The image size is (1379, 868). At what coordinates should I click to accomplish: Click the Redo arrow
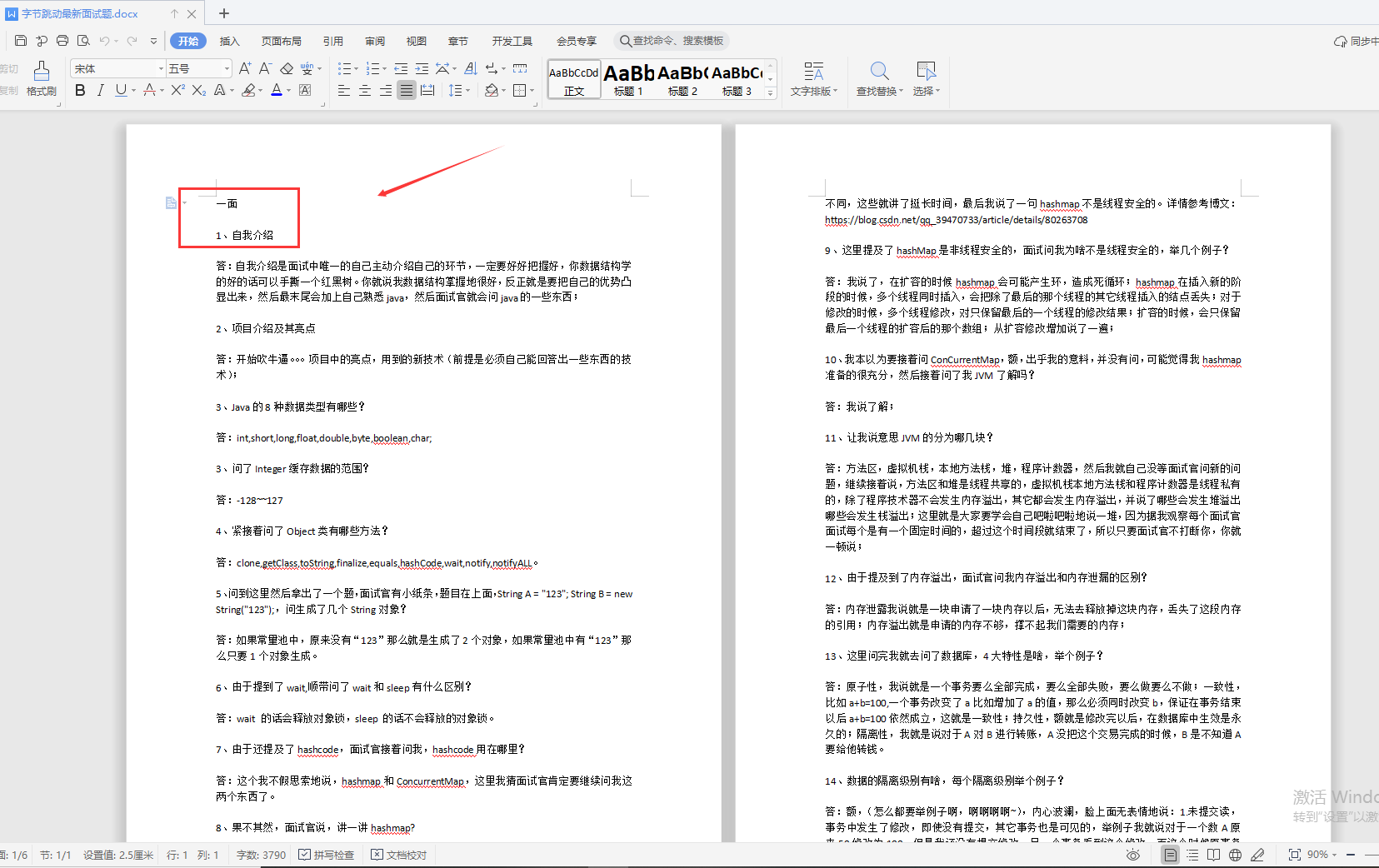pyautogui.click(x=132, y=41)
